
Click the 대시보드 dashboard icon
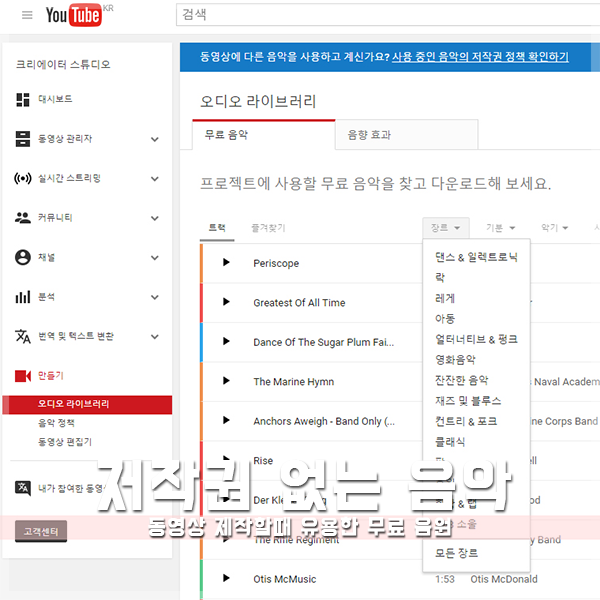click(23, 99)
